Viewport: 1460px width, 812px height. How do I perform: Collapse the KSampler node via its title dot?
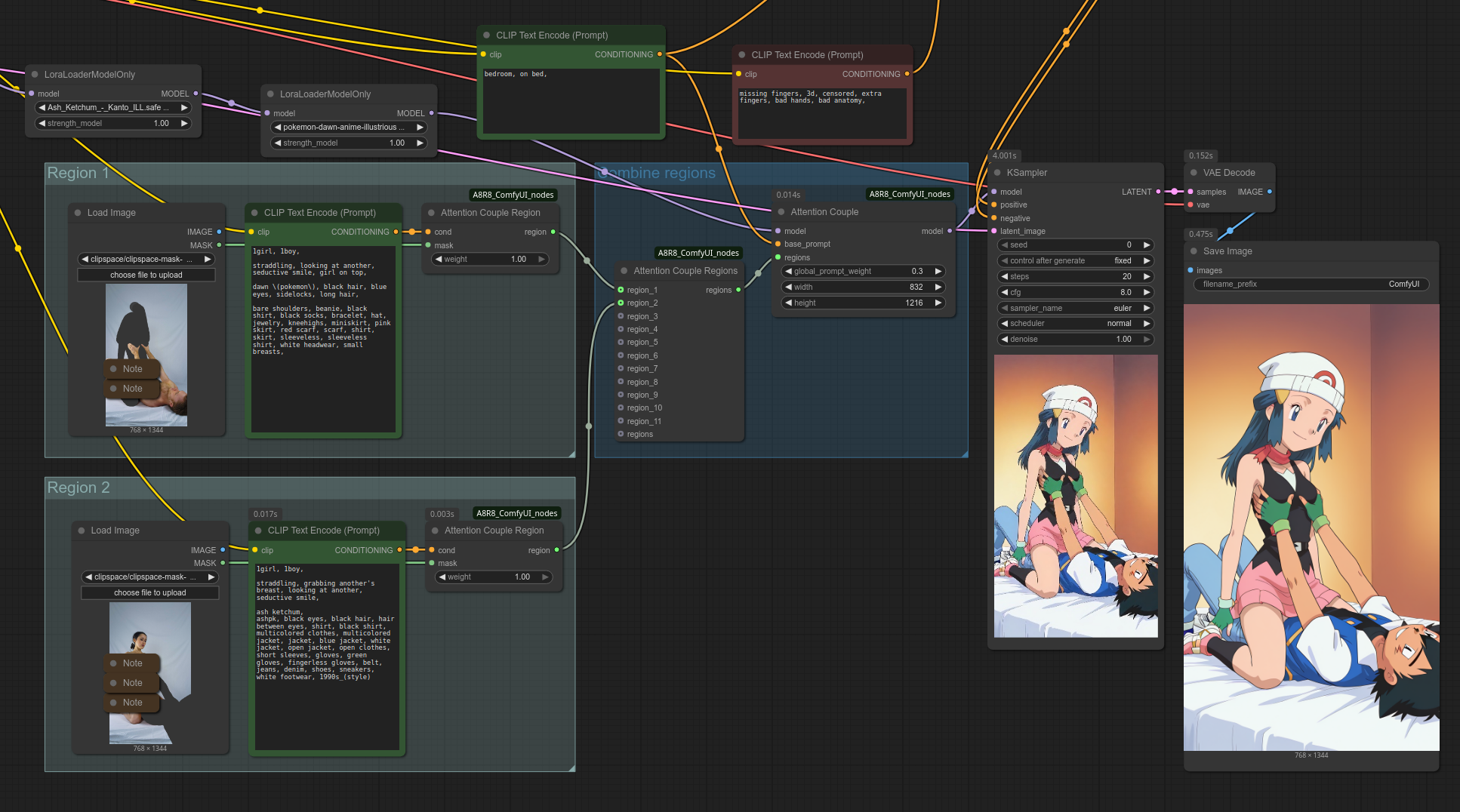[997, 173]
